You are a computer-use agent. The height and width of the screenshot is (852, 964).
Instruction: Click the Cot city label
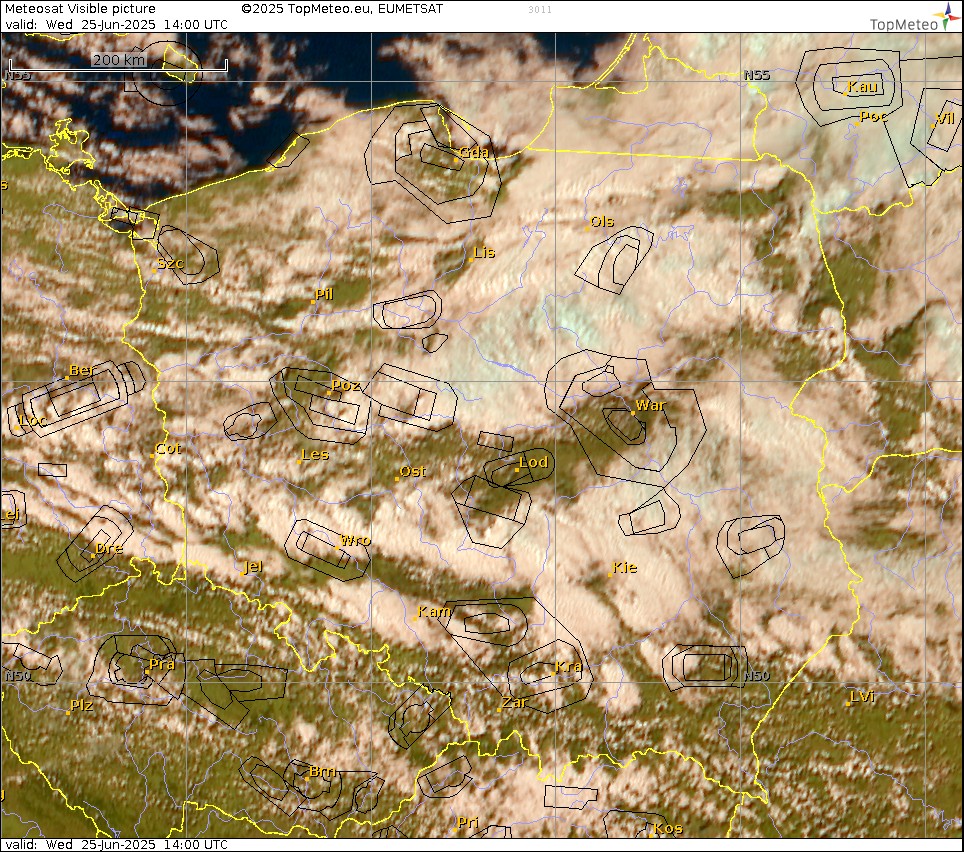(168, 449)
